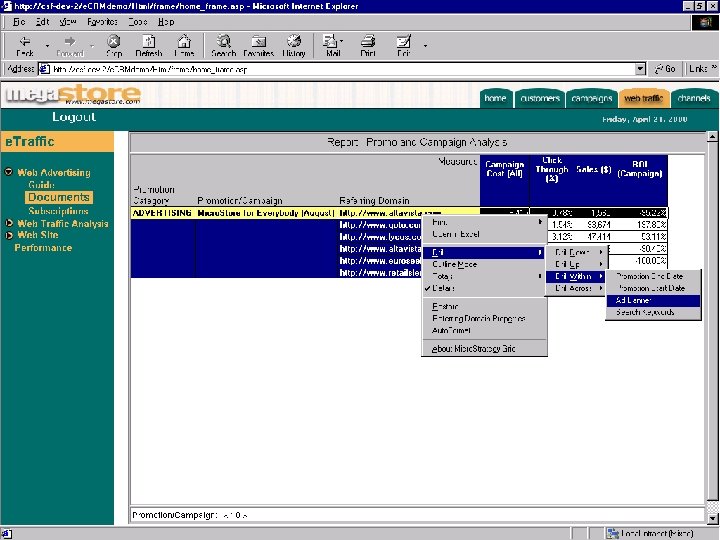
Task: Switch to the channels tab
Action: point(694,98)
